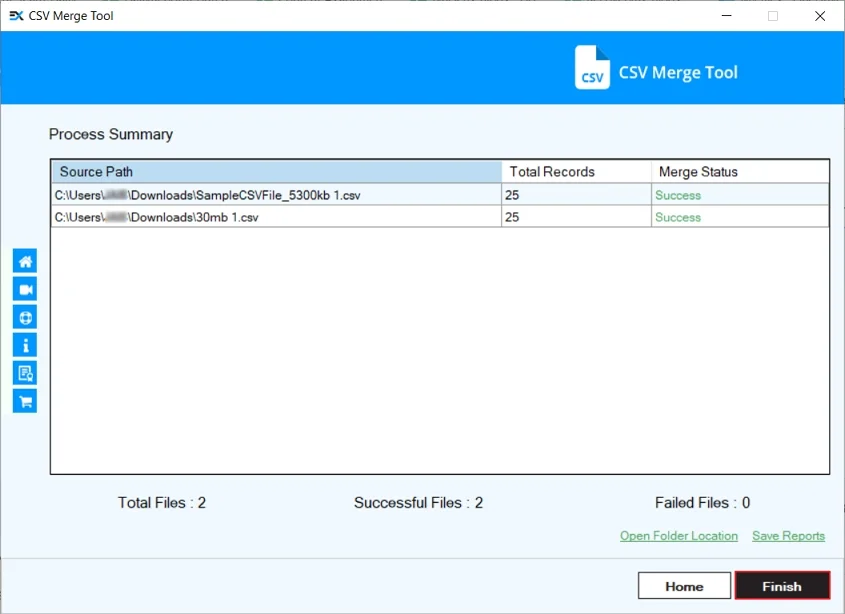Select the Merge Status column header

[x=697, y=171]
